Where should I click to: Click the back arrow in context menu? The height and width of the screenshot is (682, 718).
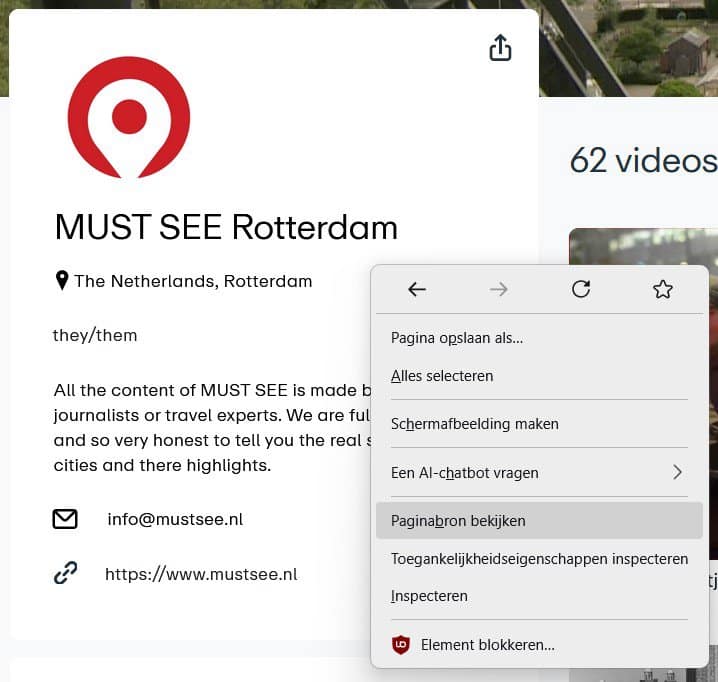417,289
